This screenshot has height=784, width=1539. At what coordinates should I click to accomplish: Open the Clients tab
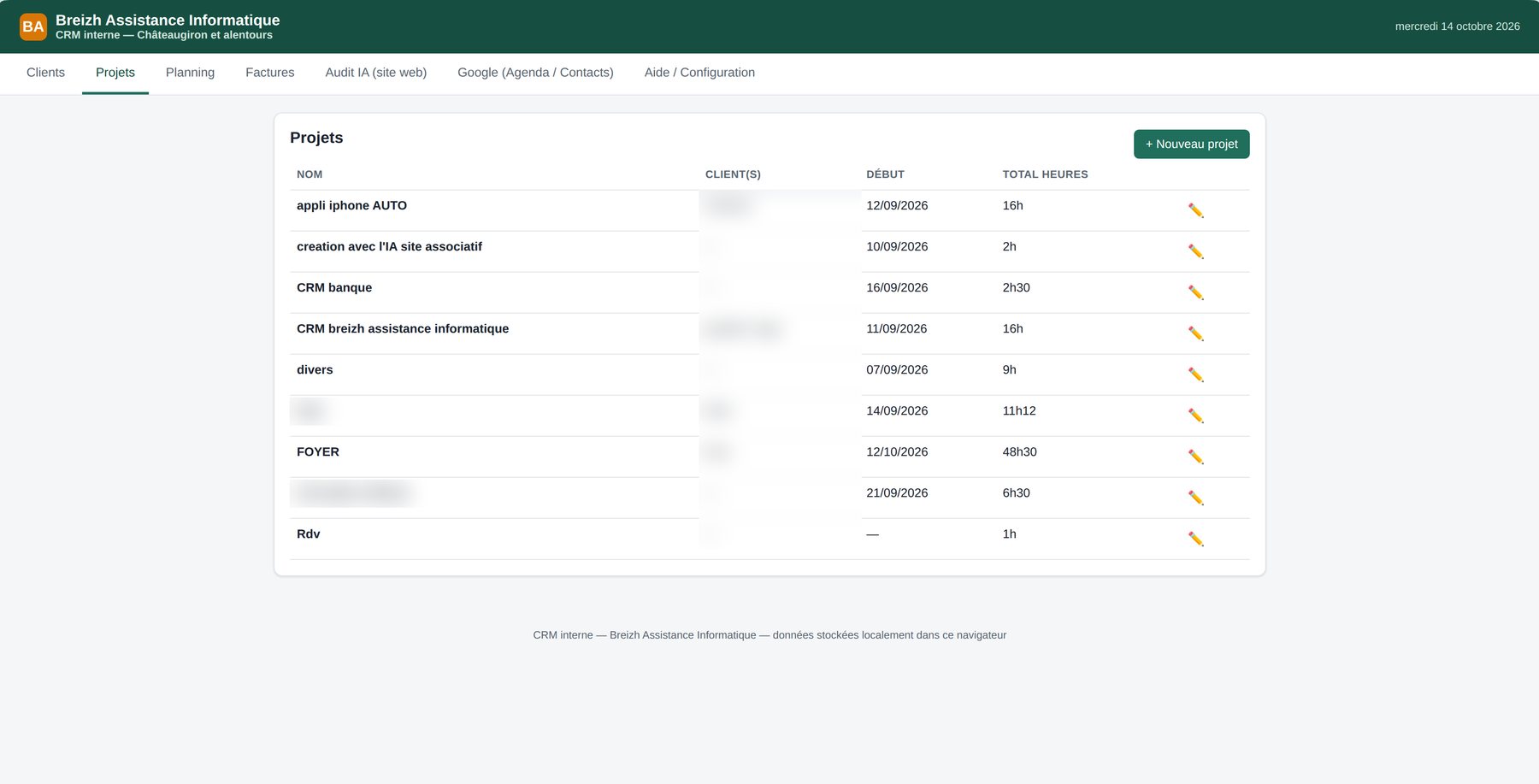pos(45,73)
